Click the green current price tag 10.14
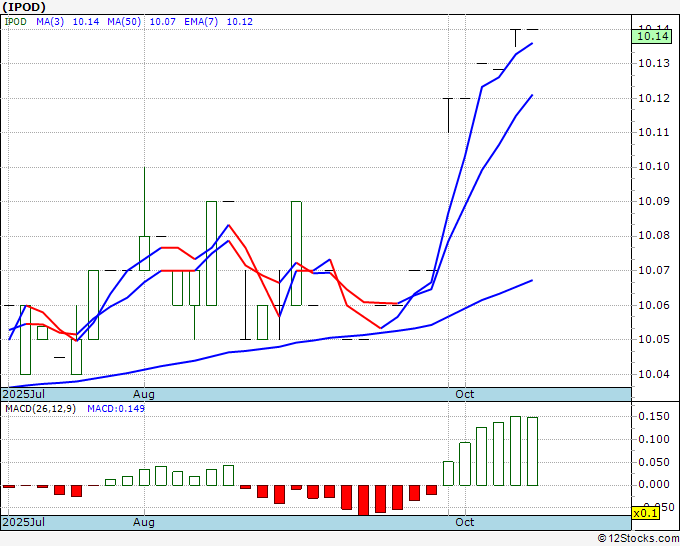Image resolution: width=680 pixels, height=546 pixels. (652, 36)
